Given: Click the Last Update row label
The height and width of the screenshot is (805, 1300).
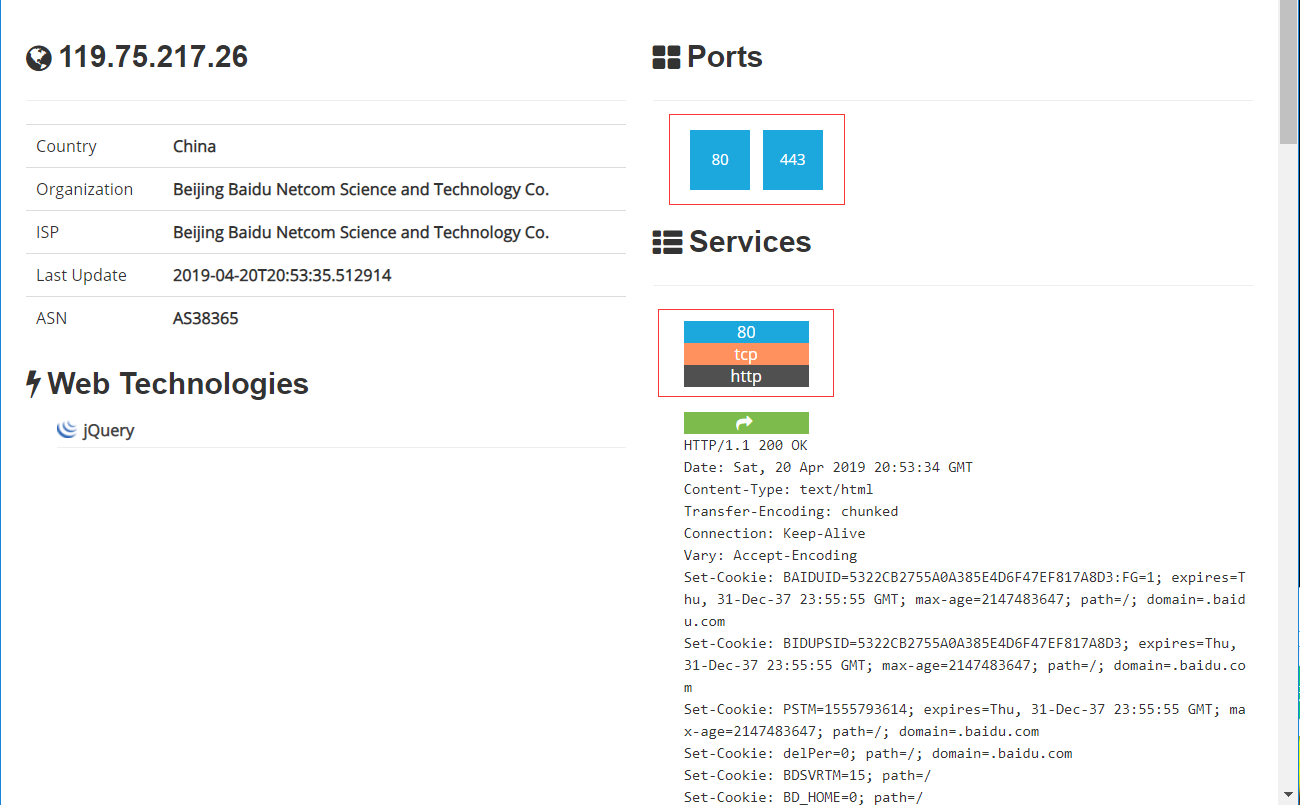Looking at the screenshot, I should (81, 275).
